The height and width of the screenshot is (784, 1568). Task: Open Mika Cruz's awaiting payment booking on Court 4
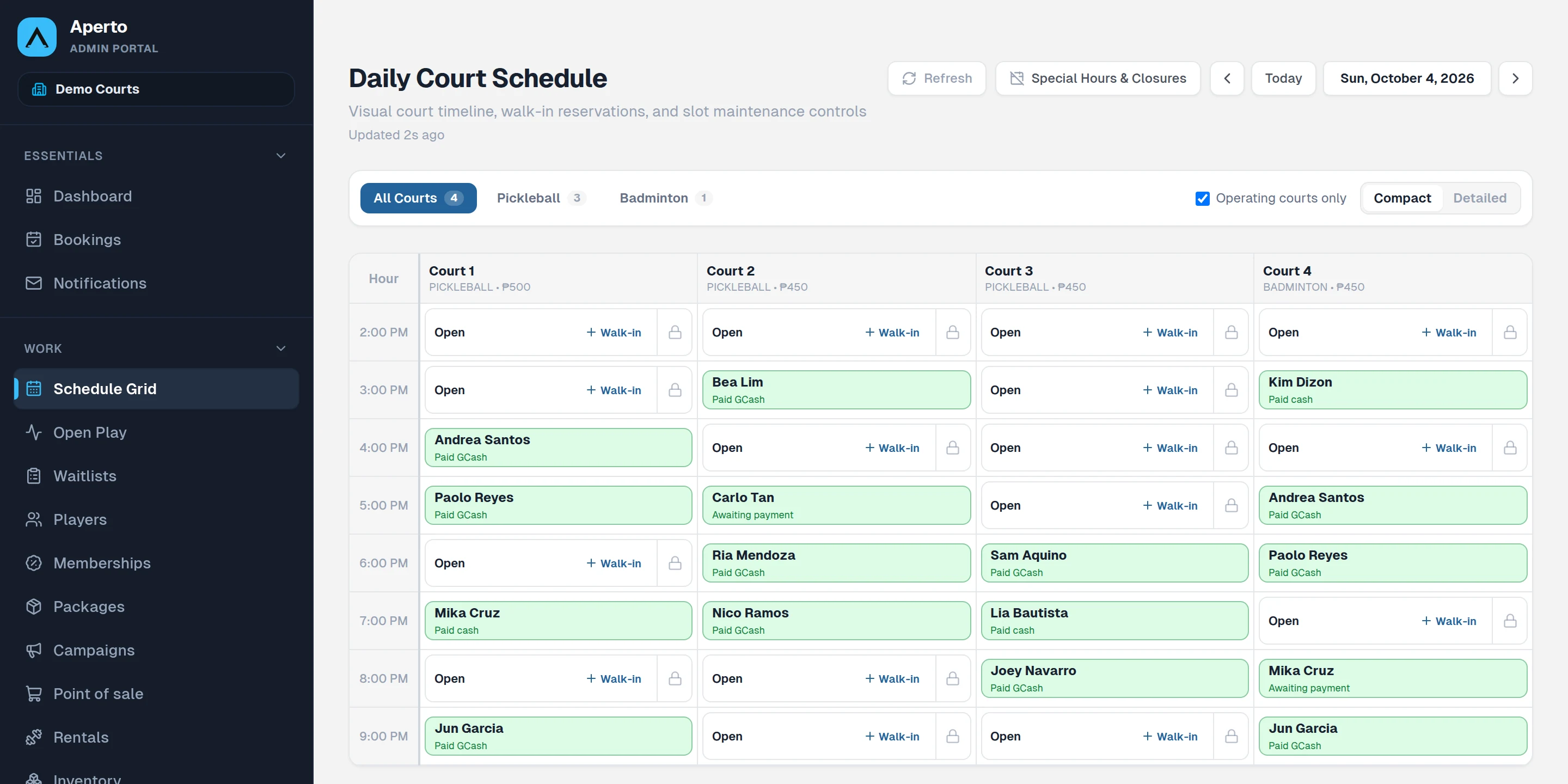pos(1393,678)
